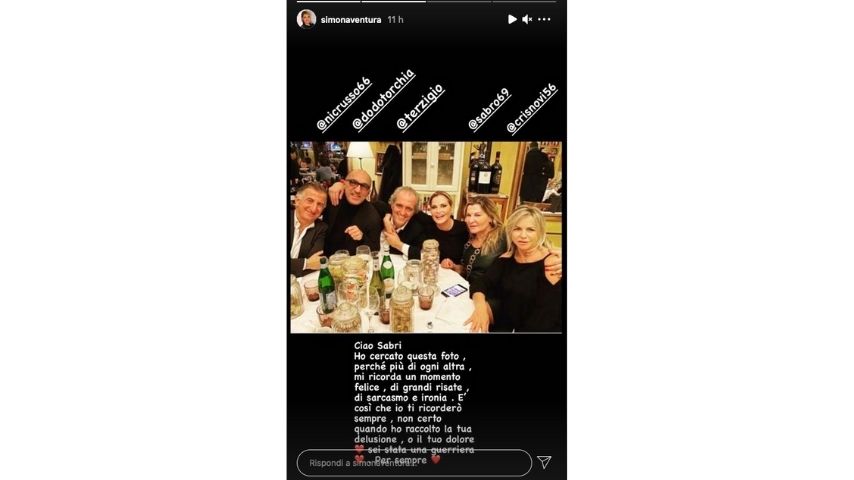Open simonaventura's profile avatar
This screenshot has height=480, width=854.
click(306, 19)
